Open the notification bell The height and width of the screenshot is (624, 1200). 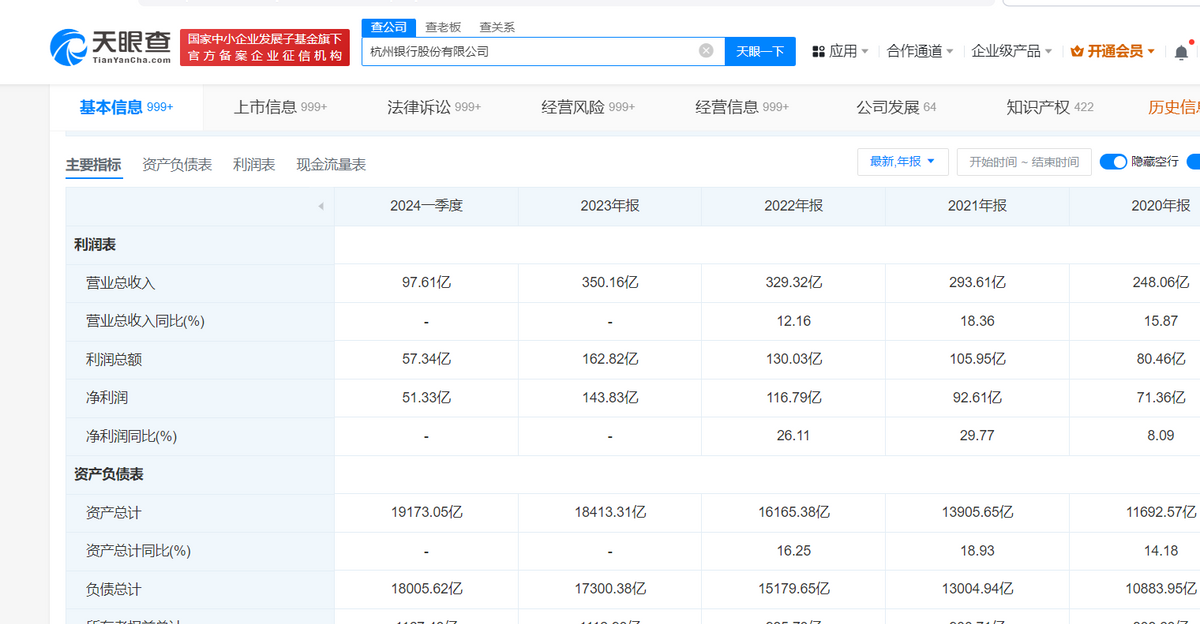(x=1181, y=51)
